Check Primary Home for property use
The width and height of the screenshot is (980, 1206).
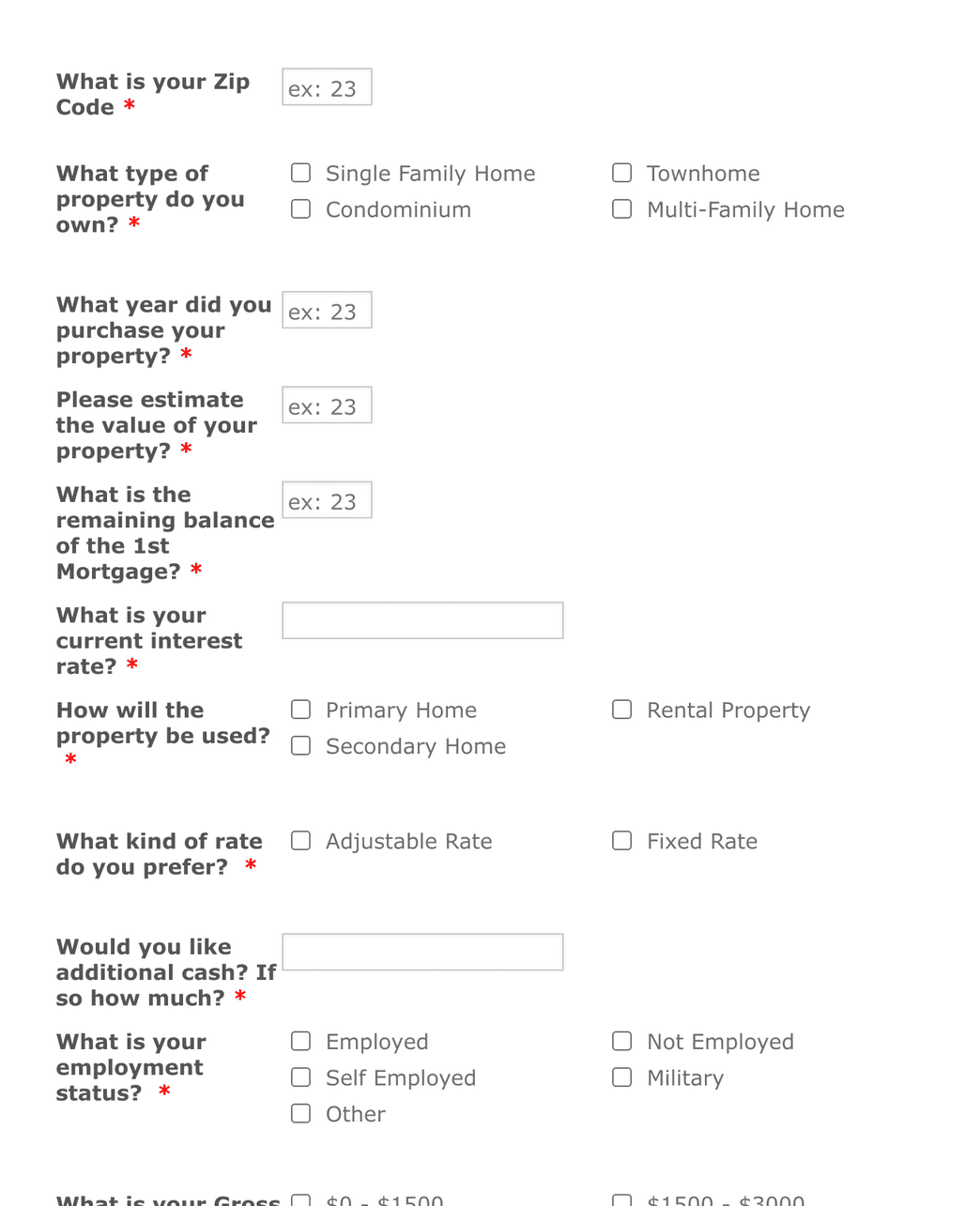(300, 710)
